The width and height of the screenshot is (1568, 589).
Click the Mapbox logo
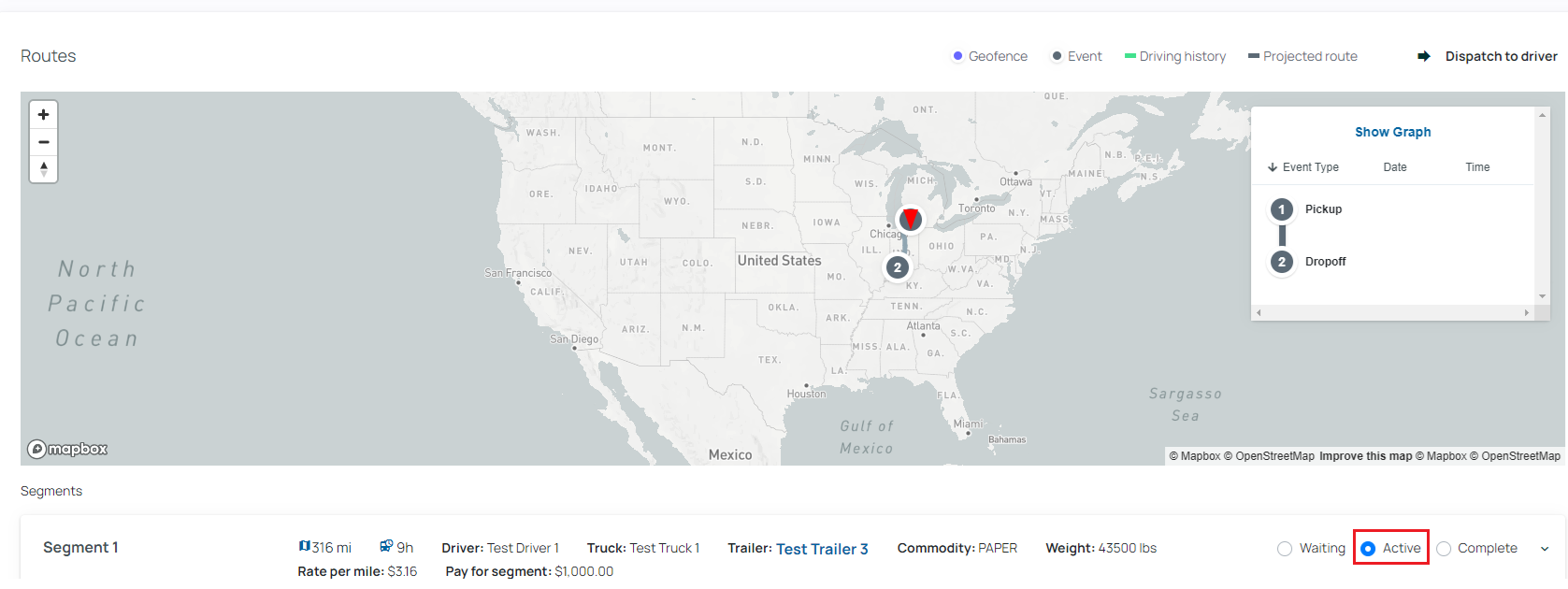(67, 450)
